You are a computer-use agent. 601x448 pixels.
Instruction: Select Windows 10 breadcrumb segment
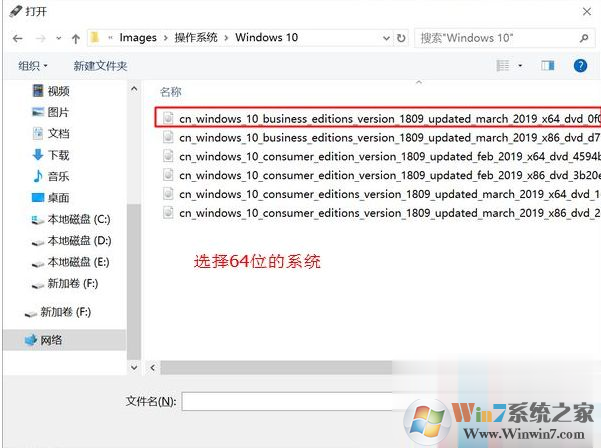[x=266, y=38]
